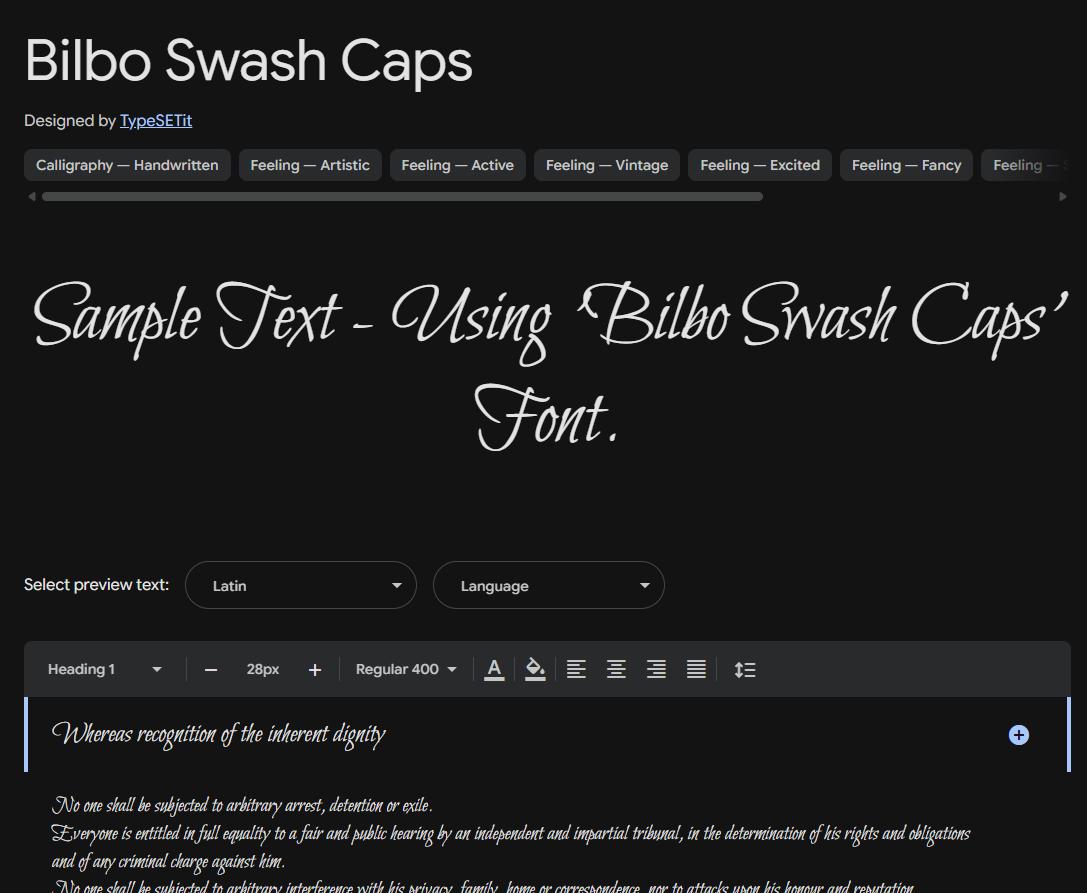This screenshot has width=1087, height=893.
Task: Select the Feeling — Excited tag
Action: click(x=760, y=165)
